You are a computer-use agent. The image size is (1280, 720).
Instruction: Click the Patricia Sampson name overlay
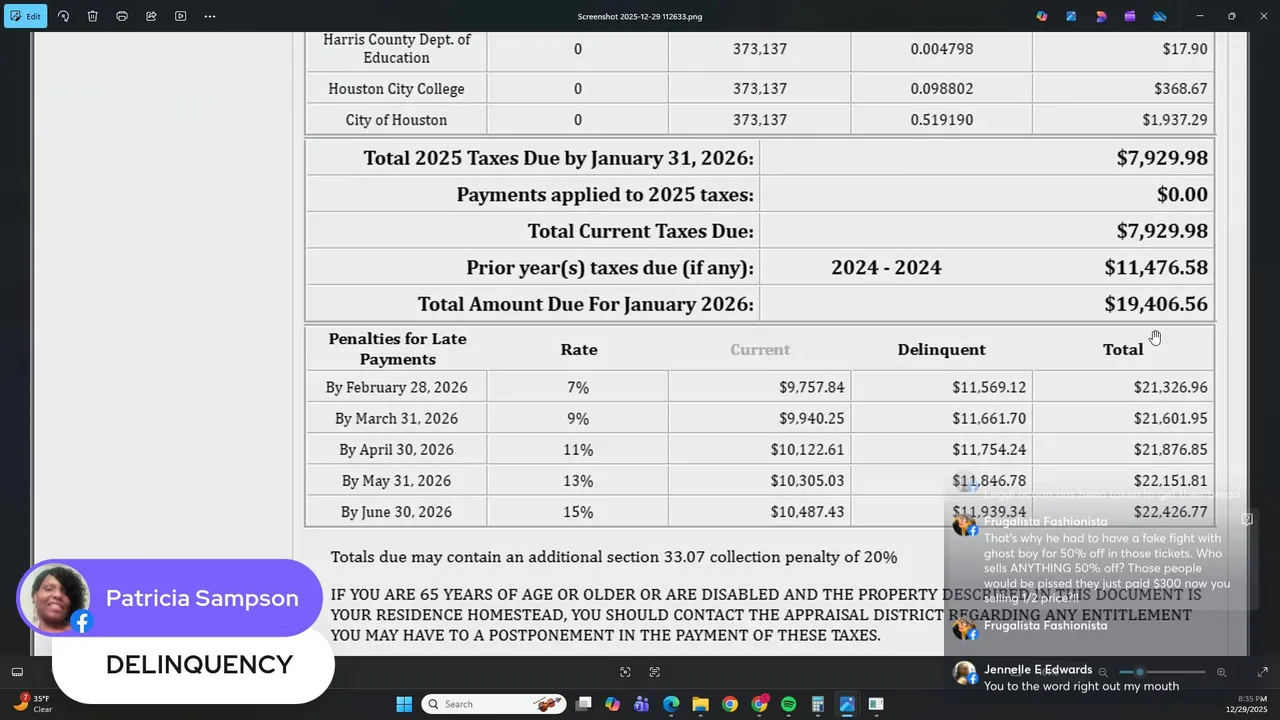point(202,598)
